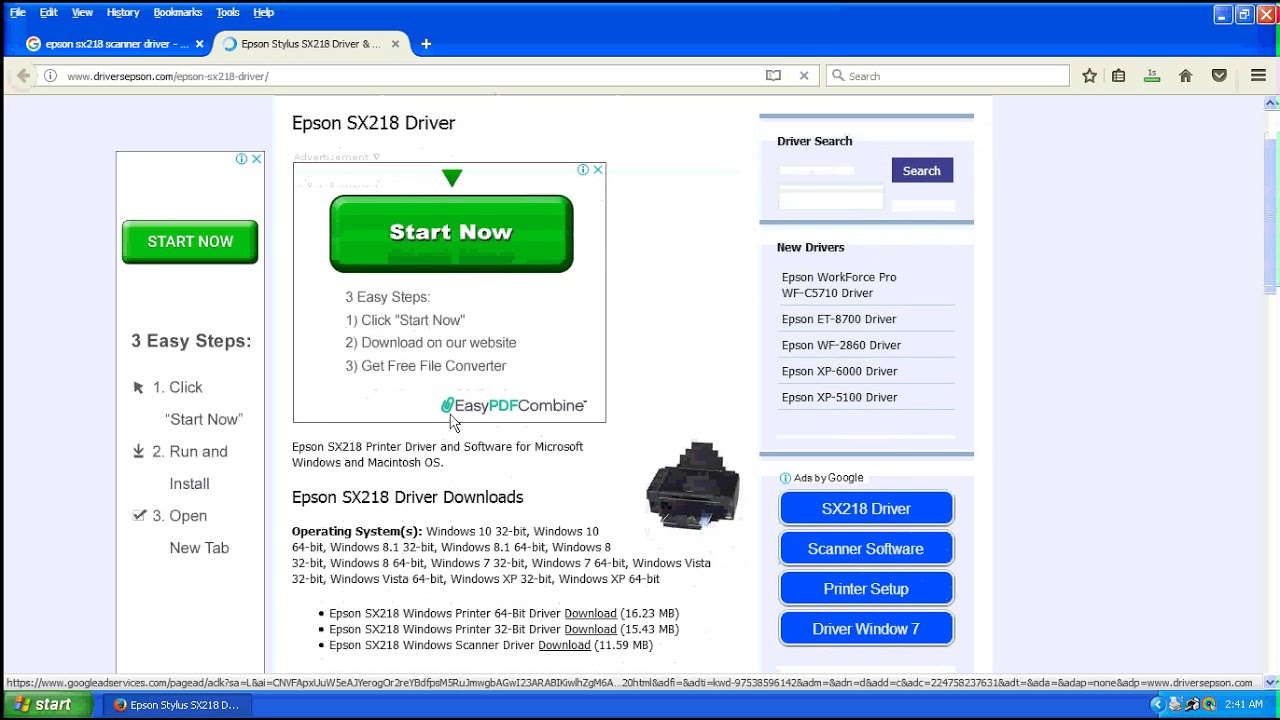Show hidden system tray icons
1280x720 pixels.
click(x=1158, y=705)
